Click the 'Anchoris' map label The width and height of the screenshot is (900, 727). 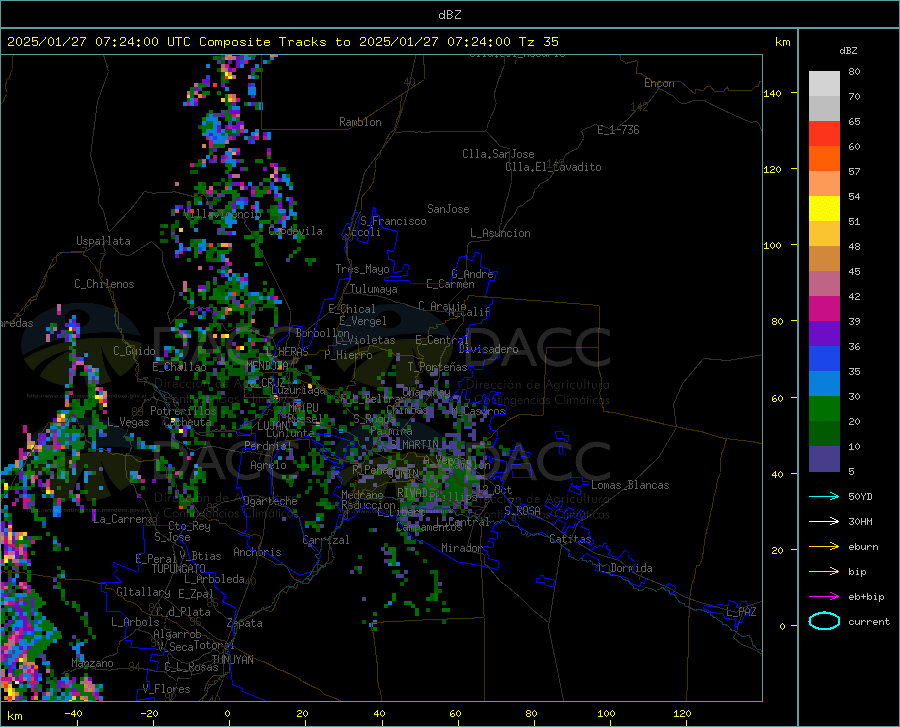tap(257, 552)
